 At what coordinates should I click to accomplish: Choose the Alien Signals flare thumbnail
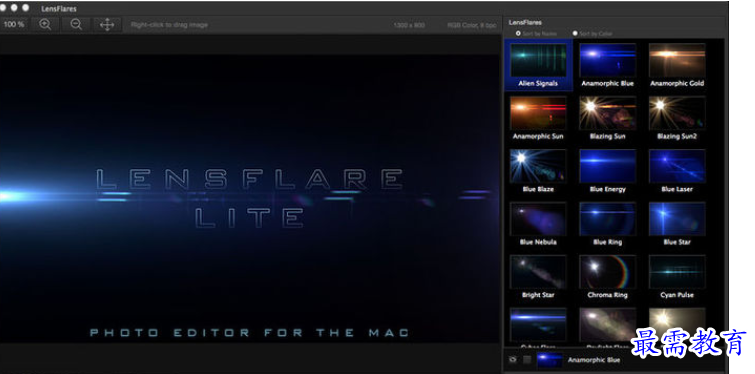(538, 60)
